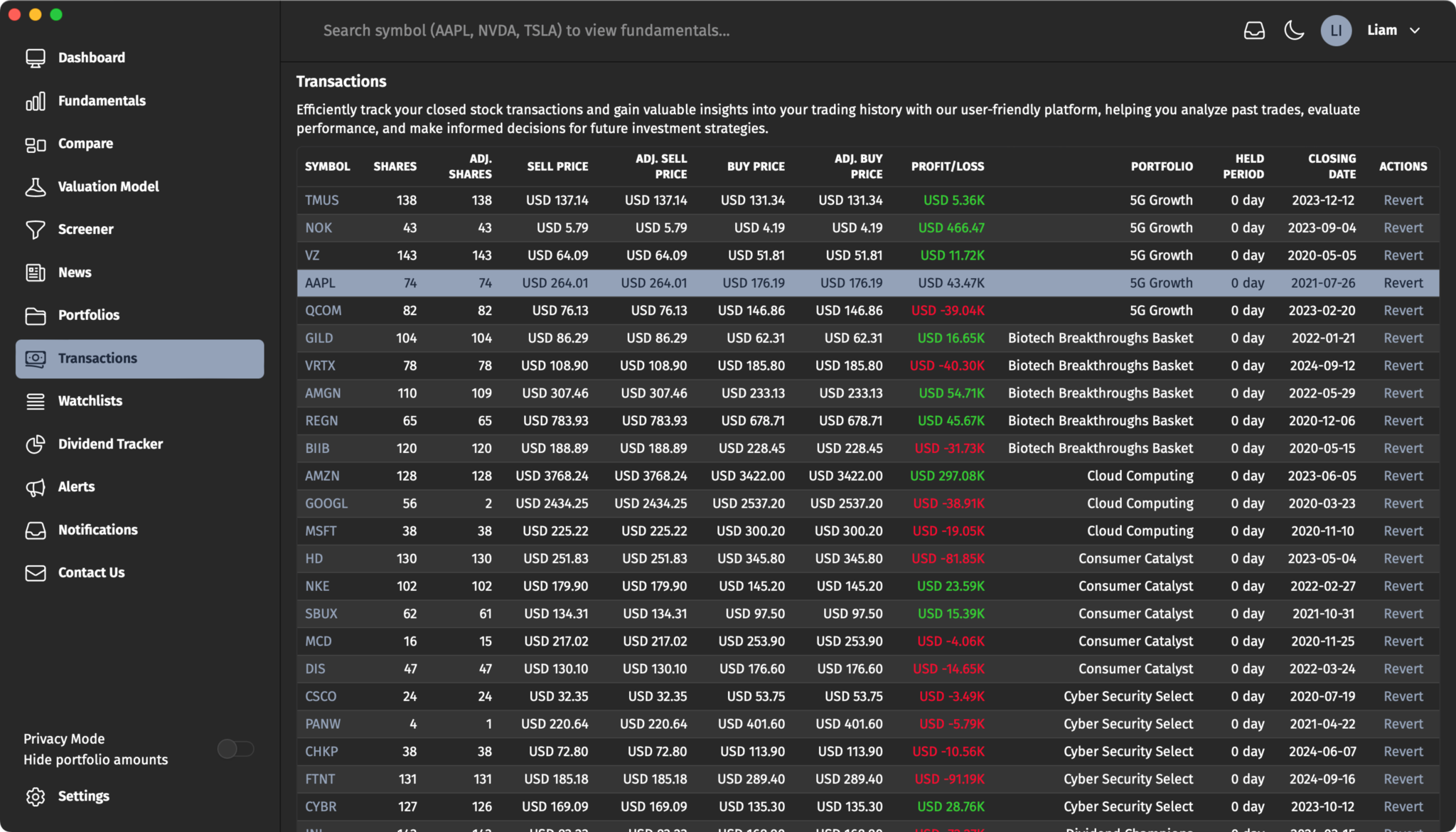
Task: Click the Compare icon in sidebar
Action: click(x=35, y=144)
